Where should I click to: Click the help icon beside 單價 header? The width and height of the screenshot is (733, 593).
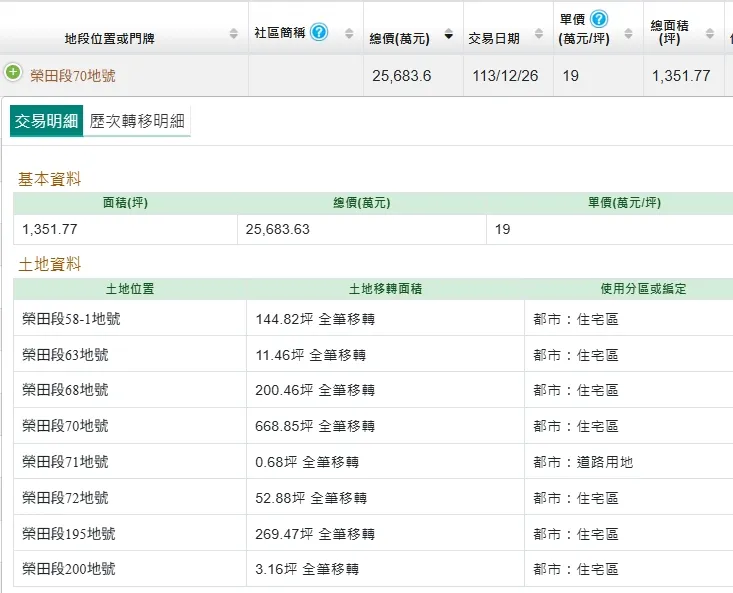pos(599,19)
